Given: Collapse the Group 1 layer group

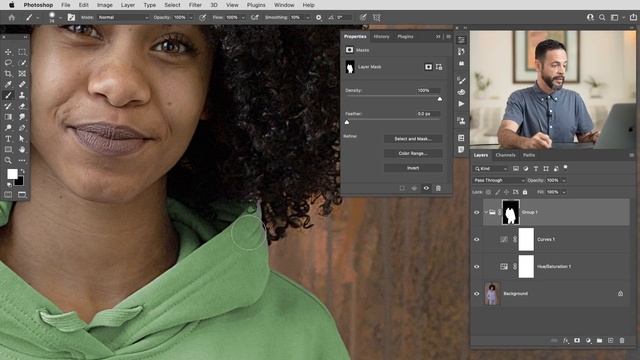Looking at the screenshot, I should pyautogui.click(x=486, y=212).
